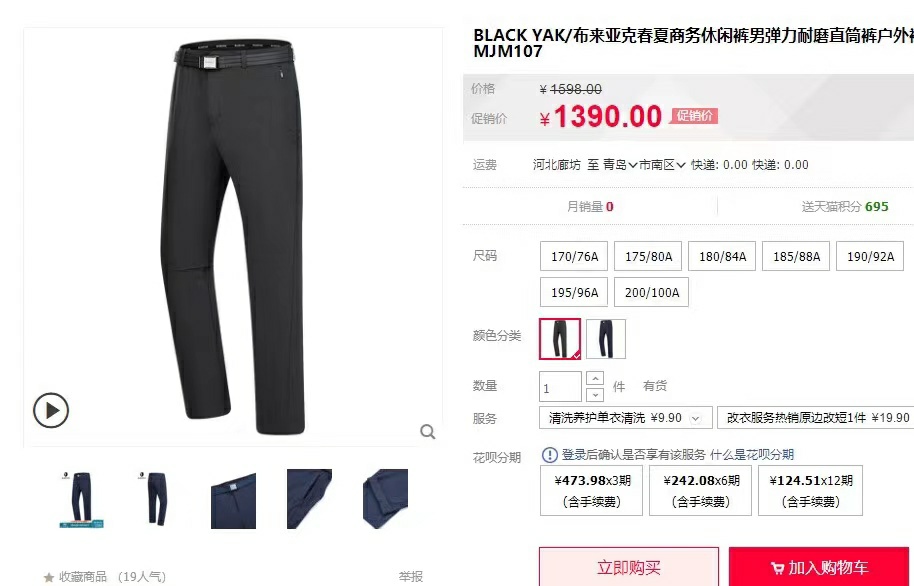914x586 pixels.
Task: Click the 立即购买 button
Action: click(629, 567)
